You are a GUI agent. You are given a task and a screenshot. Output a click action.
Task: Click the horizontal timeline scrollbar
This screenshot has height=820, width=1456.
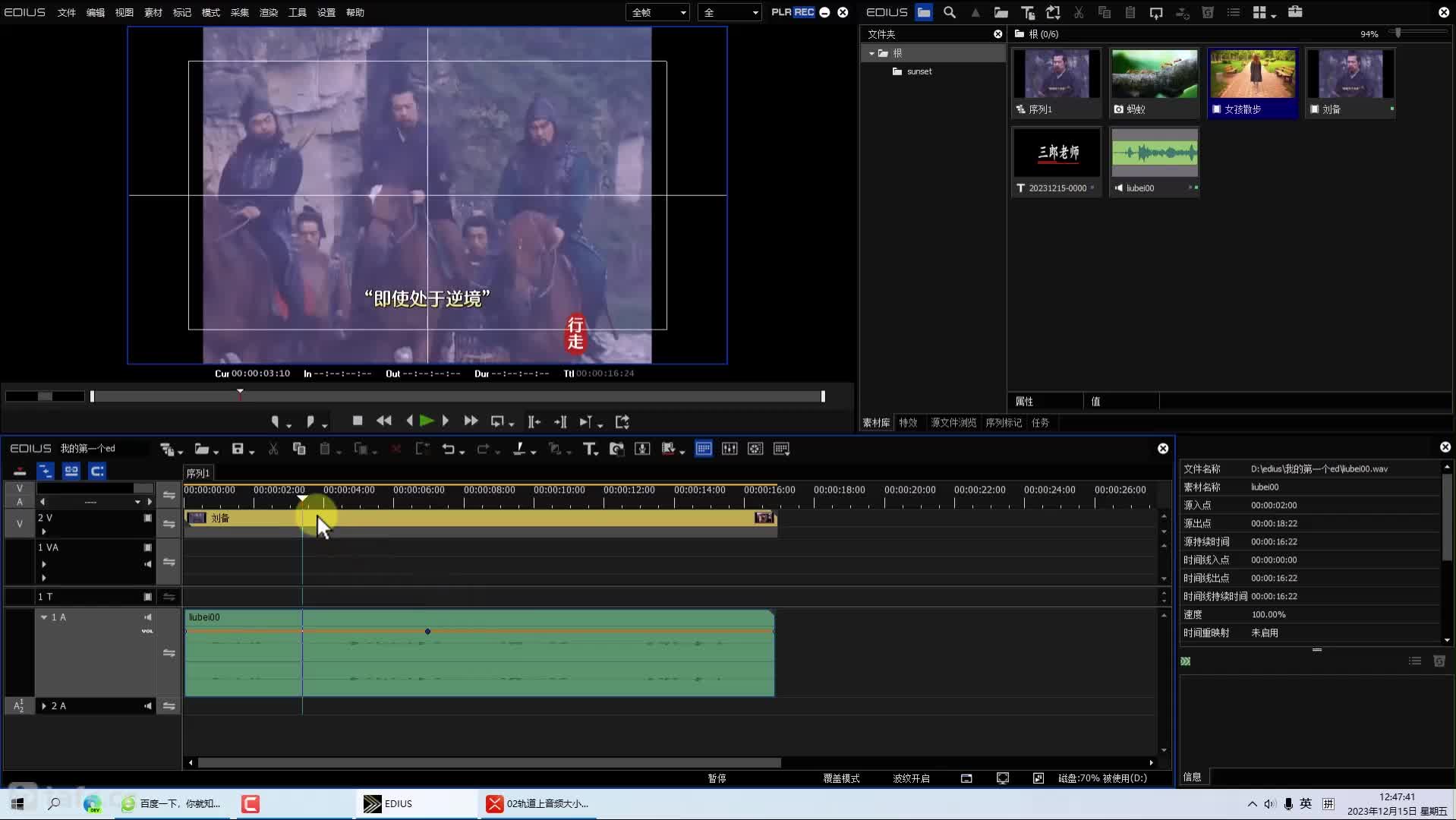point(490,762)
